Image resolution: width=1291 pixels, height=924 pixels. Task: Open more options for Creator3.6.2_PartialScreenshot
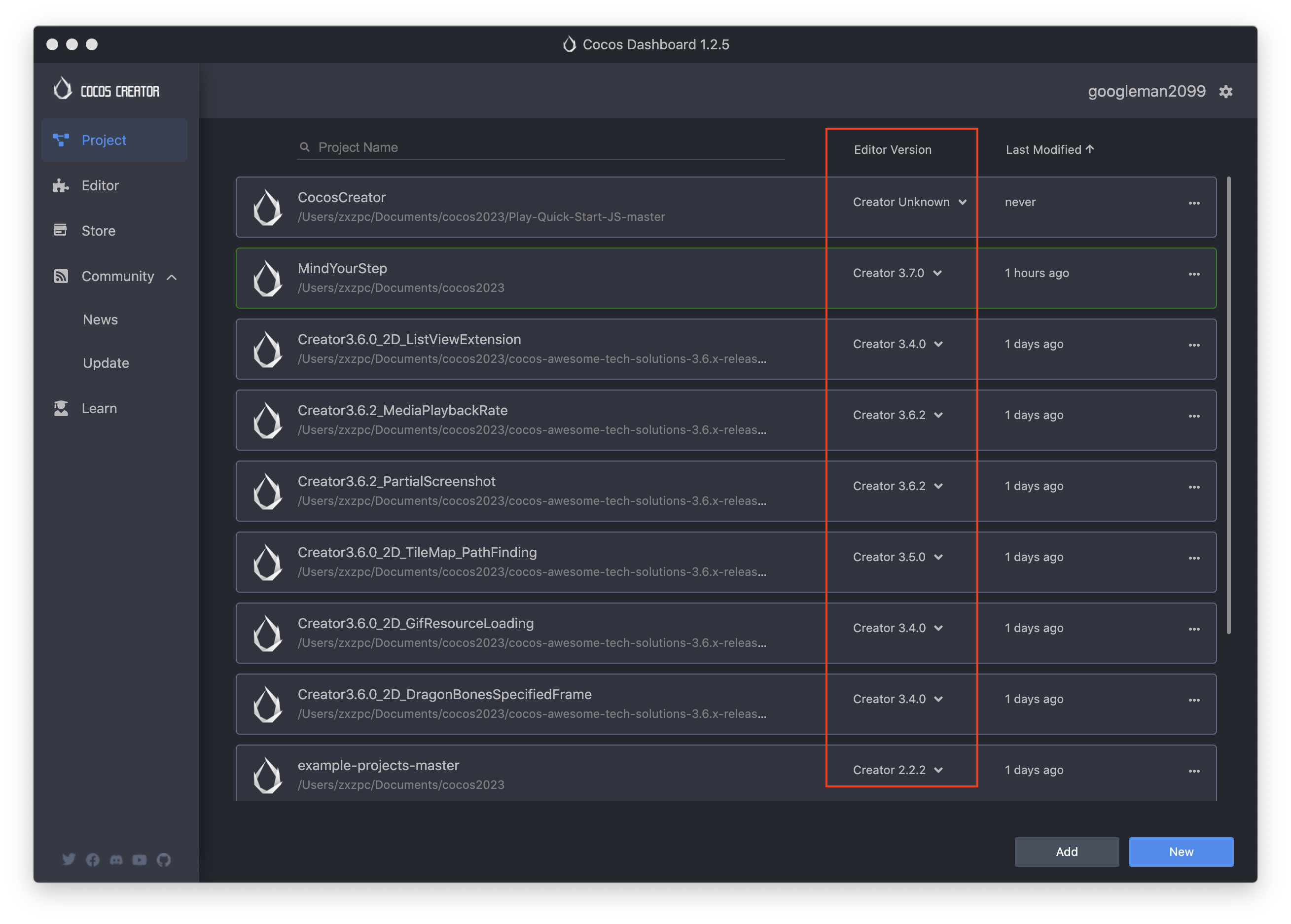point(1194,487)
